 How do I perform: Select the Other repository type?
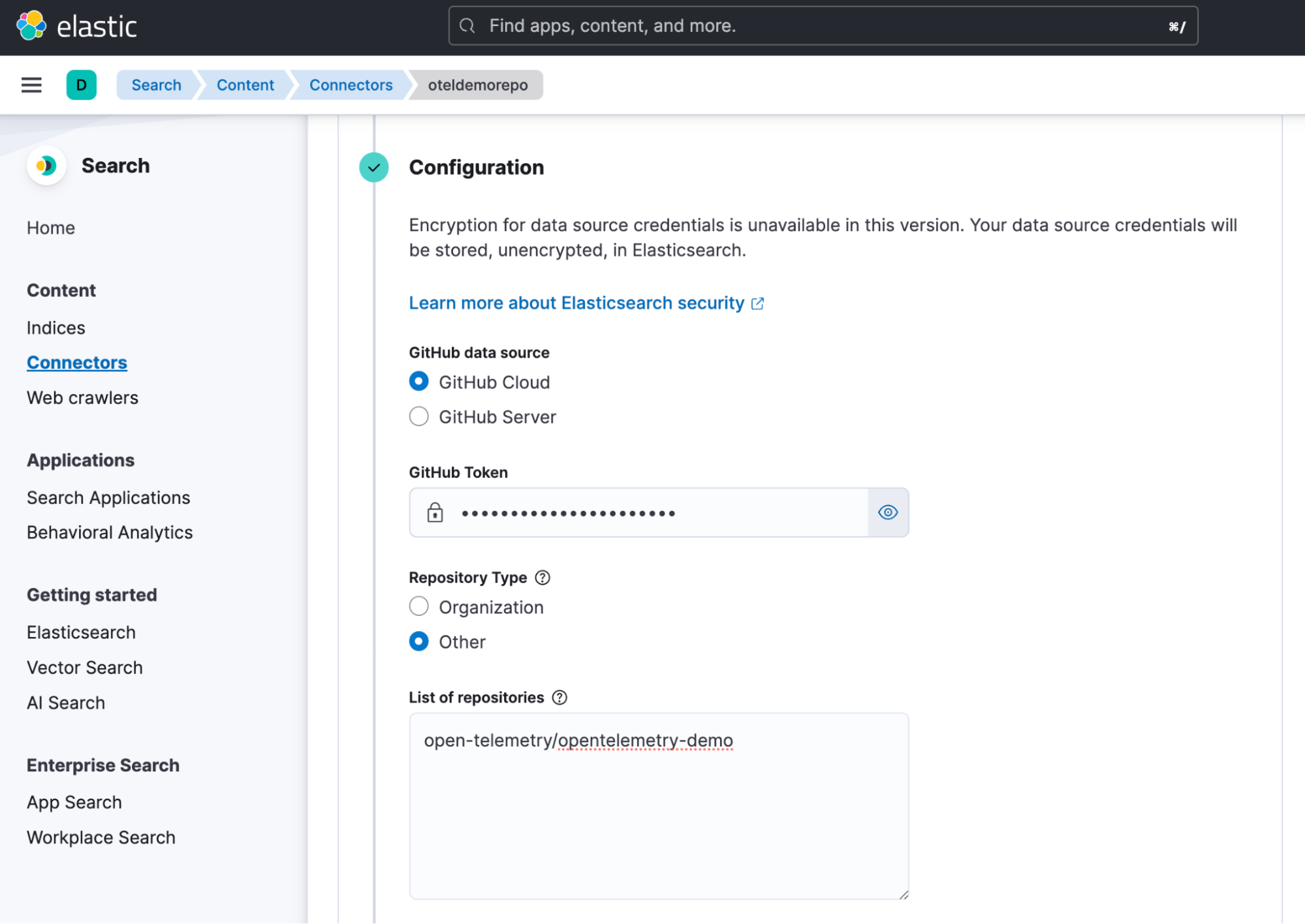pyautogui.click(x=419, y=641)
